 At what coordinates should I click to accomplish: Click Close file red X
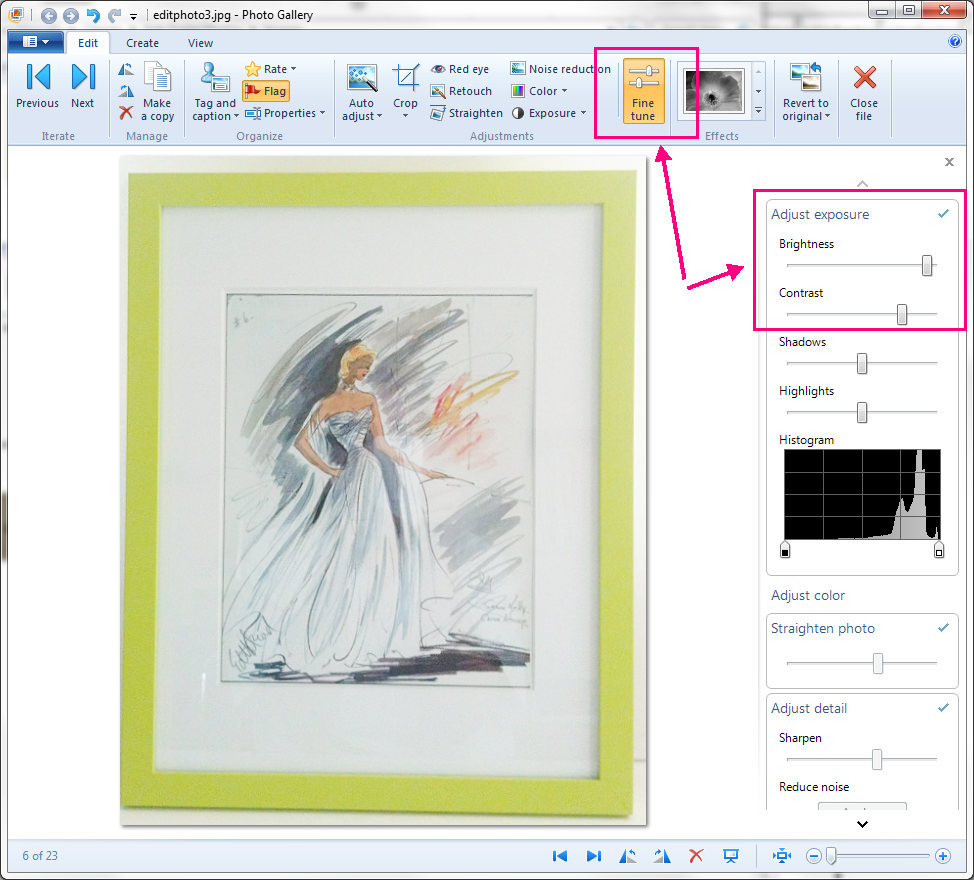[x=864, y=78]
